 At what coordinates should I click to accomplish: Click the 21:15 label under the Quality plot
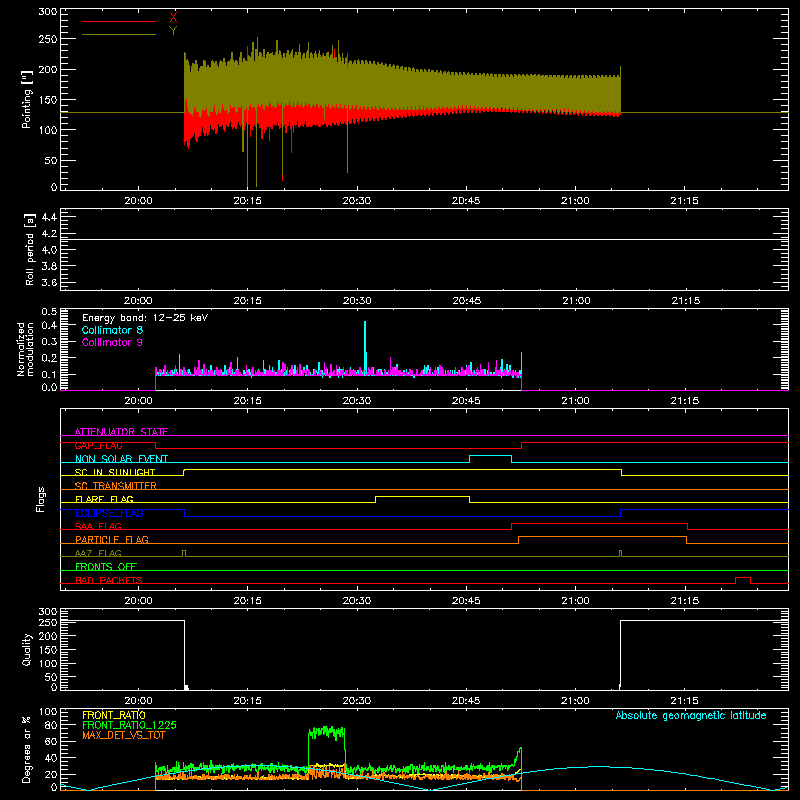(685, 701)
